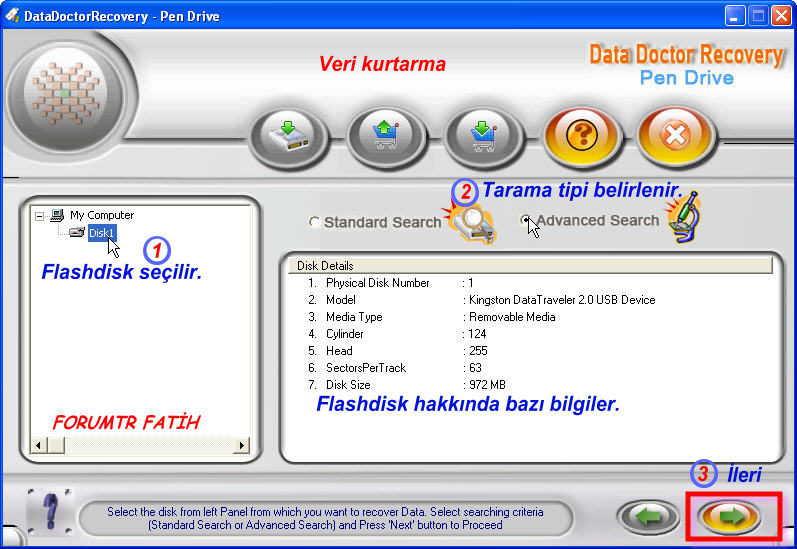797x549 pixels.
Task: Click the Head 255 row
Action: tap(397, 351)
